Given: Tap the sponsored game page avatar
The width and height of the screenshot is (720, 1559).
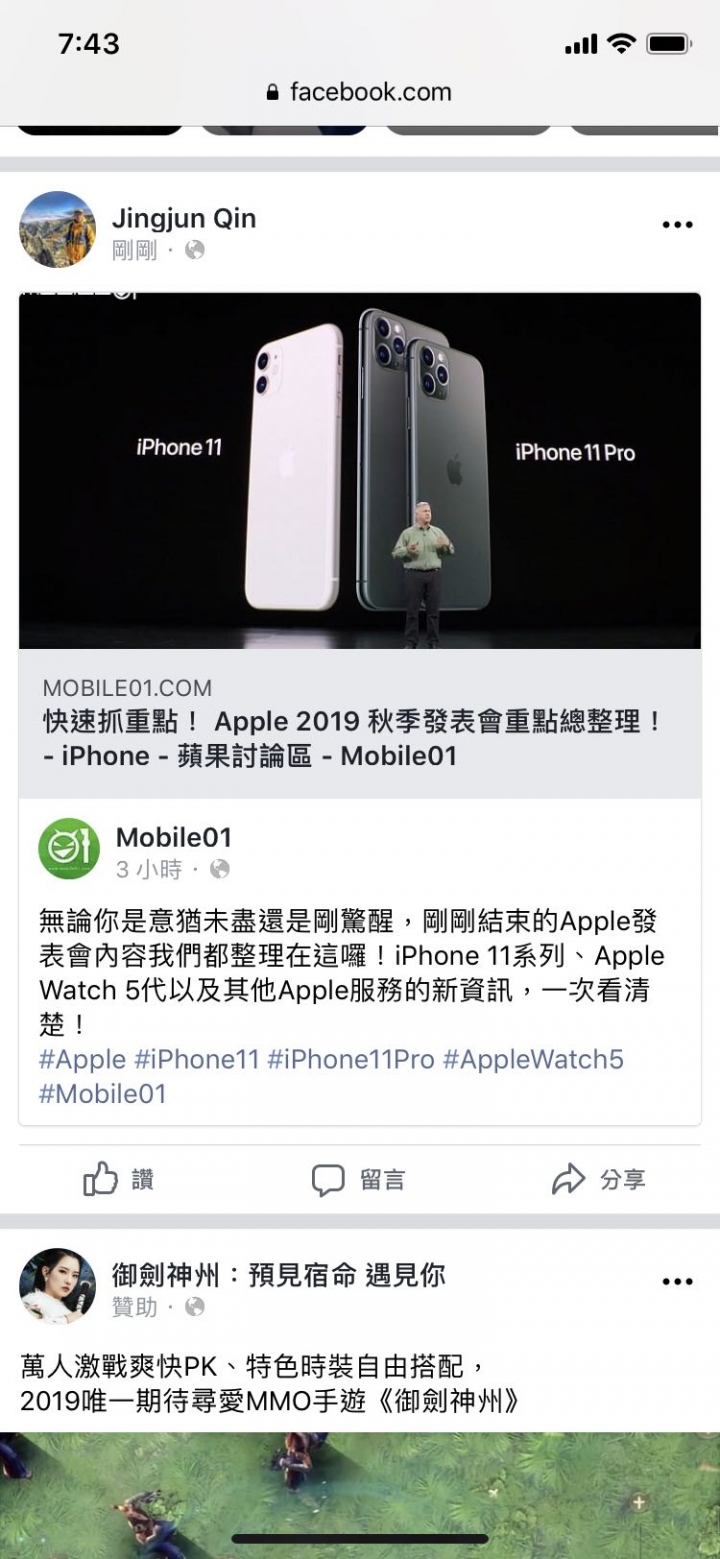Looking at the screenshot, I should tap(58, 1286).
